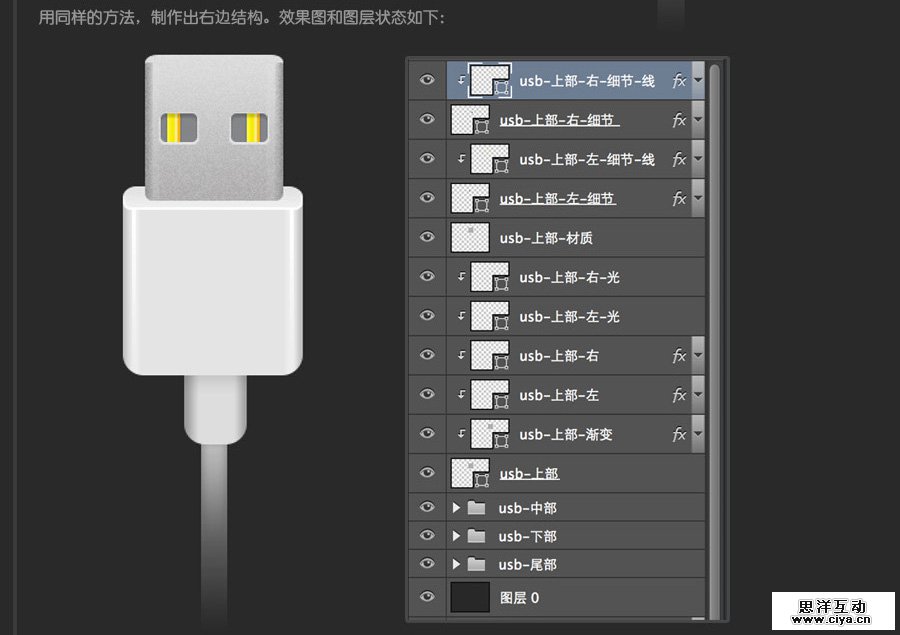This screenshot has height=635, width=900.
Task: Click the fx icon on usb-上部-右-细节-线 layer
Action: click(680, 81)
